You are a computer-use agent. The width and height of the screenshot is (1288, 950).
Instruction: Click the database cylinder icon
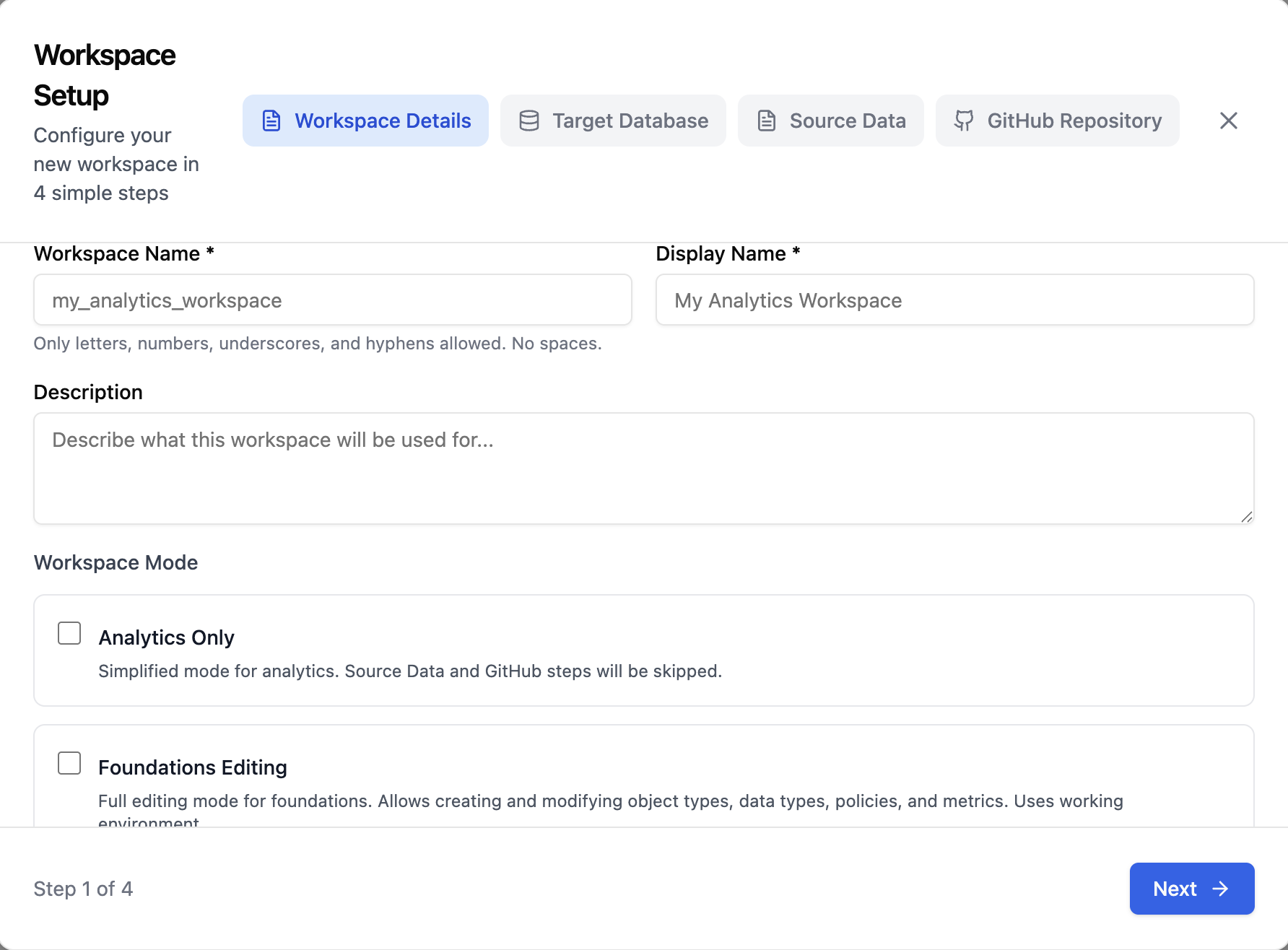point(529,121)
